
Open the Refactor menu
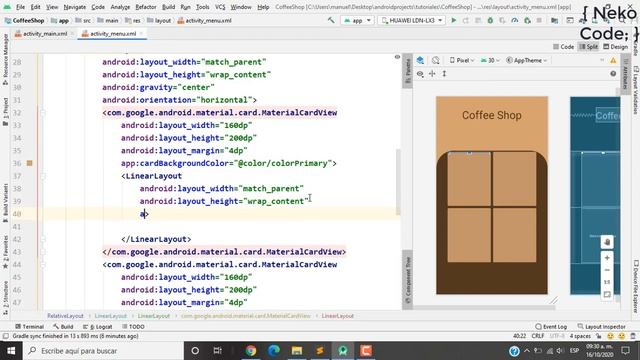146,7
